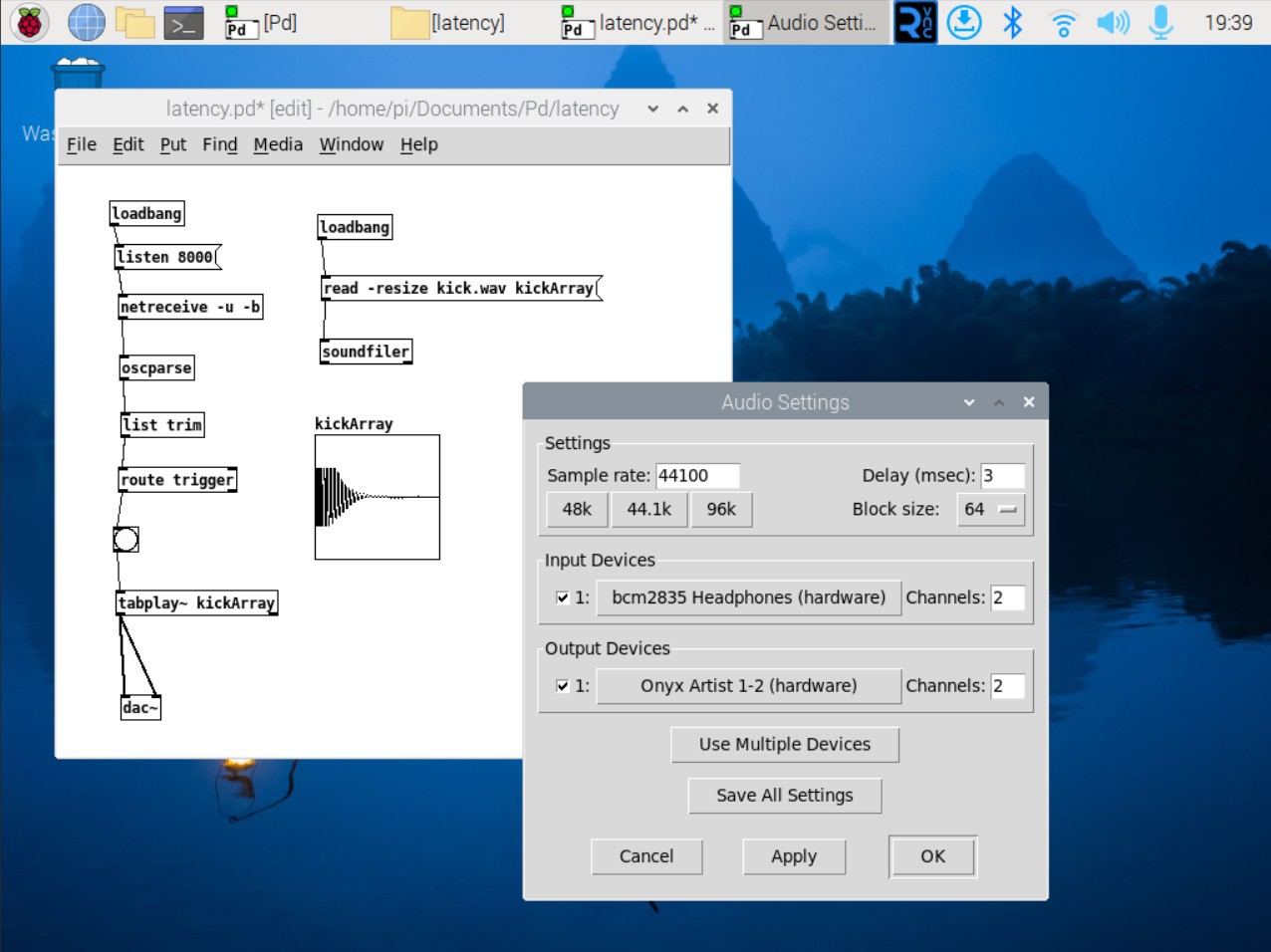Open the Put menu
The height and width of the screenshot is (952, 1271).
172,144
